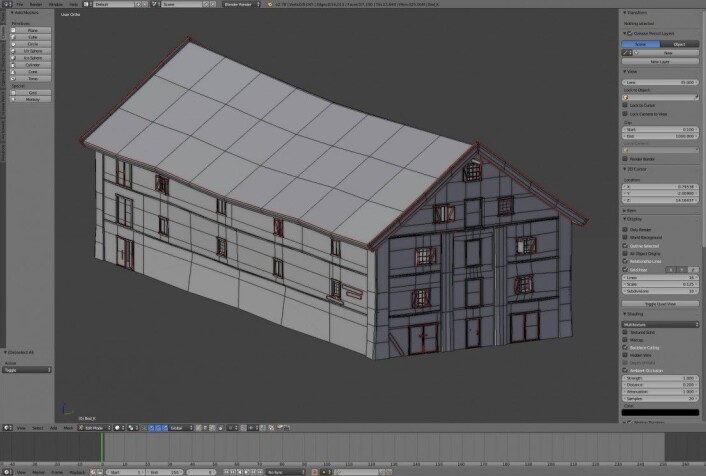Add a UV Sphere primitive
Image resolution: width=706 pixels, height=476 pixels.
pyautogui.click(x=31, y=51)
